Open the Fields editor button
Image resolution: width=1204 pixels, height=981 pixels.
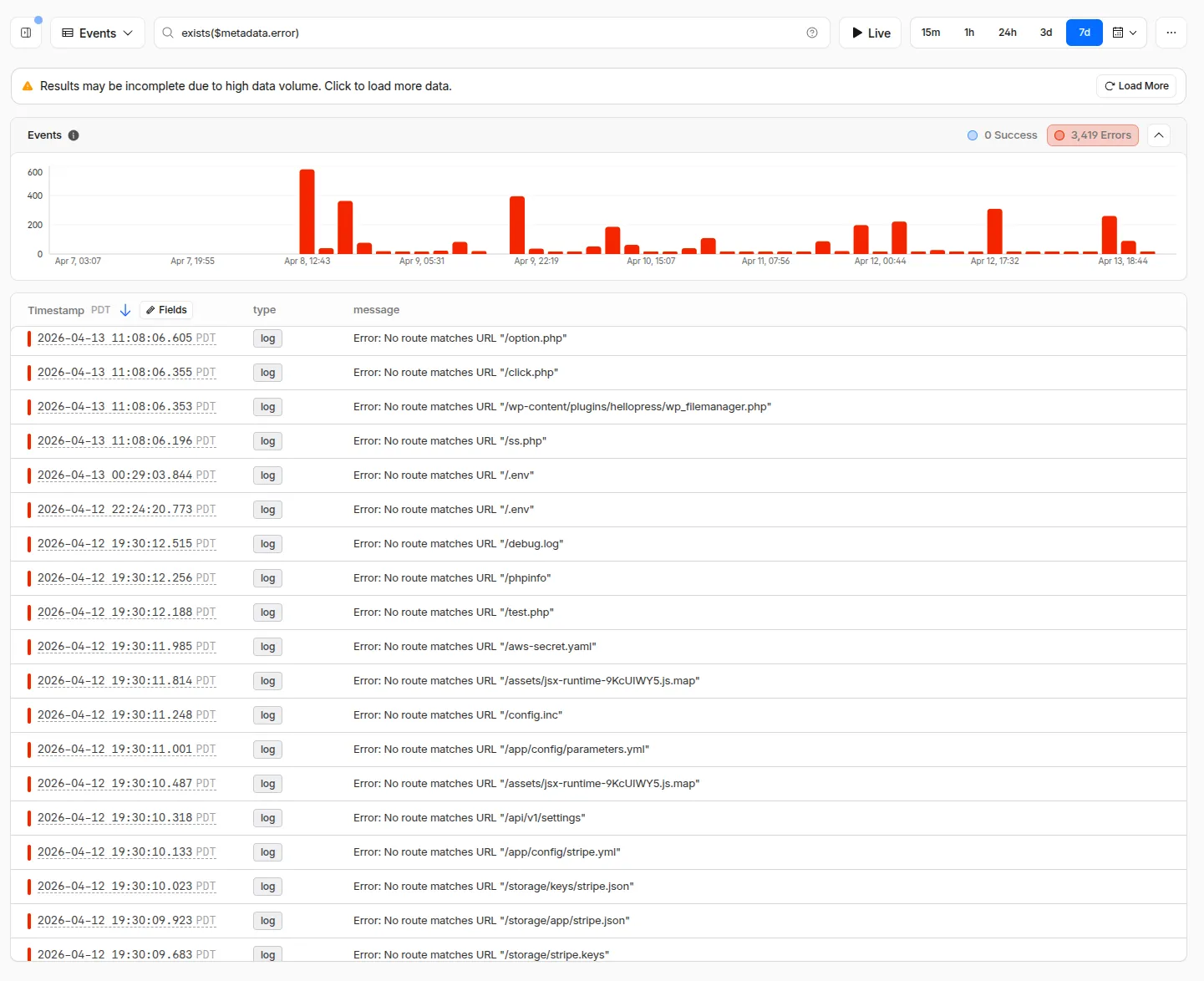click(x=166, y=310)
